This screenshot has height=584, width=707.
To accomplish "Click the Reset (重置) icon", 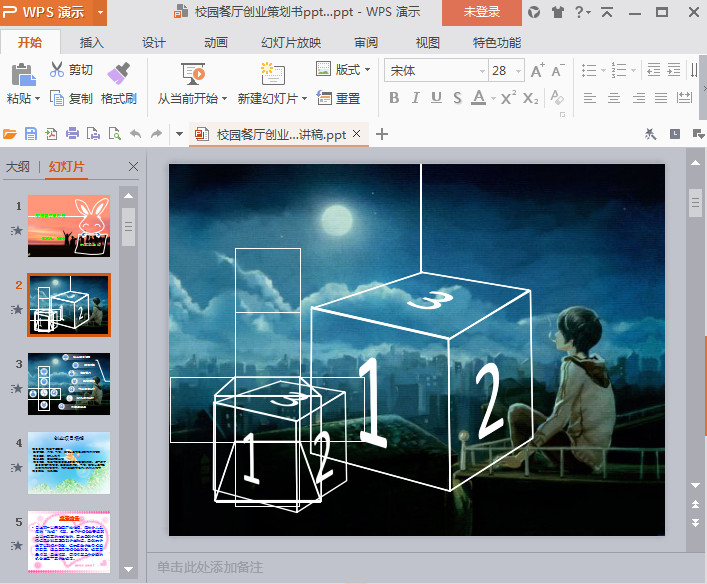I will coord(324,97).
